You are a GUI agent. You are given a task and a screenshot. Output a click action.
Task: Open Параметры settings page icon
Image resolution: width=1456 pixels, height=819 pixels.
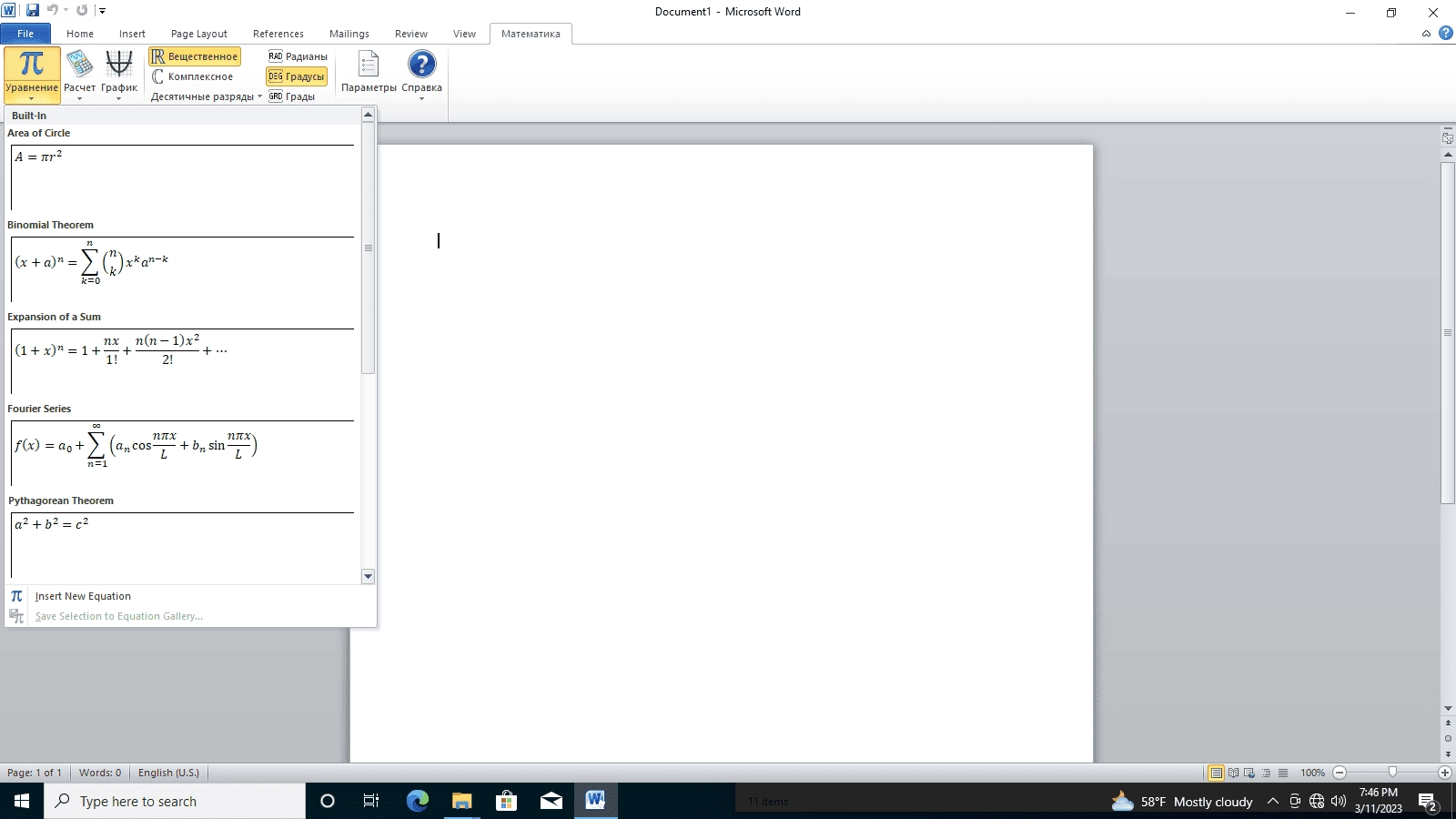click(369, 66)
